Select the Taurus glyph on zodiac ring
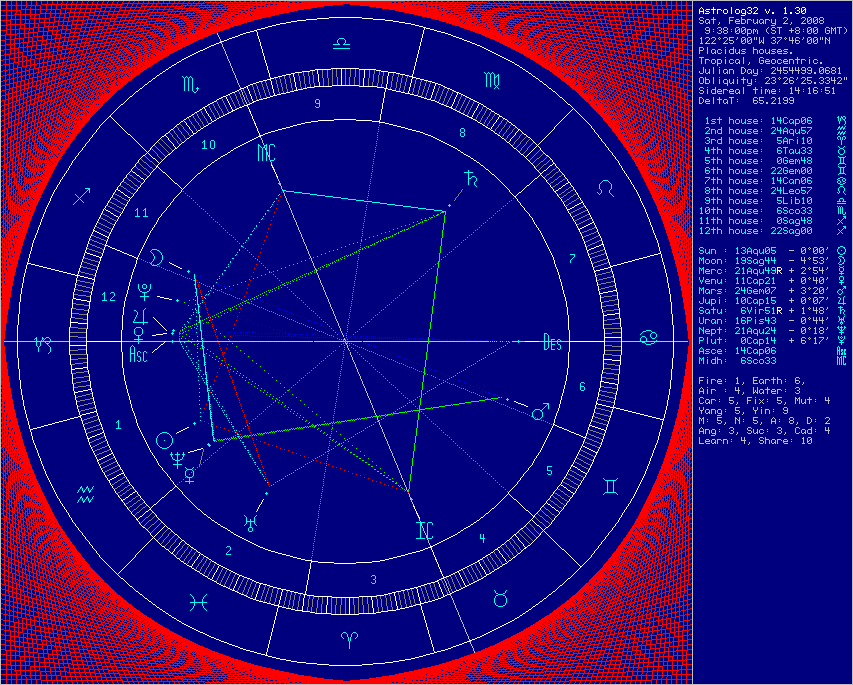853x685 pixels. pyautogui.click(x=500, y=599)
